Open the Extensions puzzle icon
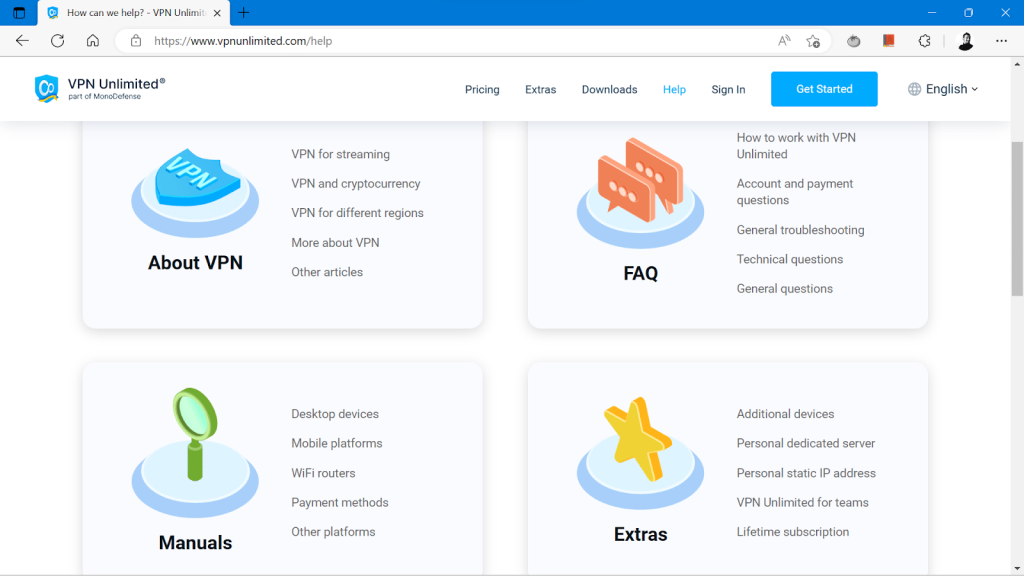Viewport: 1024px width, 576px height. point(924,41)
